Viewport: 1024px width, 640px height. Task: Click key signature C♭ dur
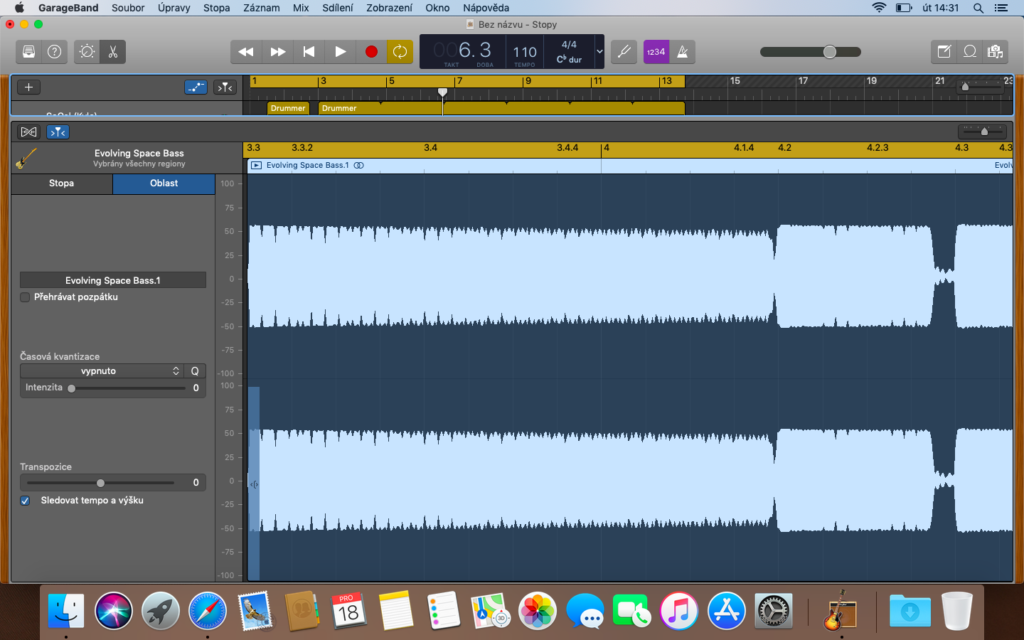[x=569, y=59]
